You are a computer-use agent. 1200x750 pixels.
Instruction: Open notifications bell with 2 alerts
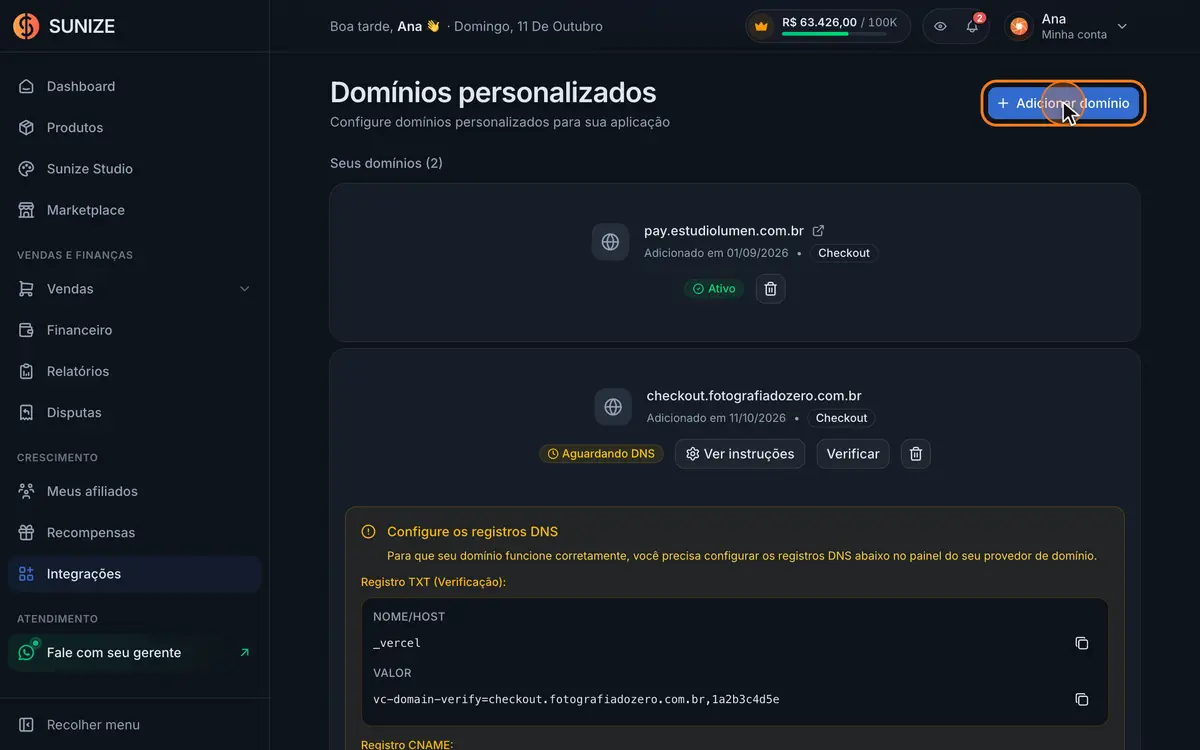pos(972,26)
